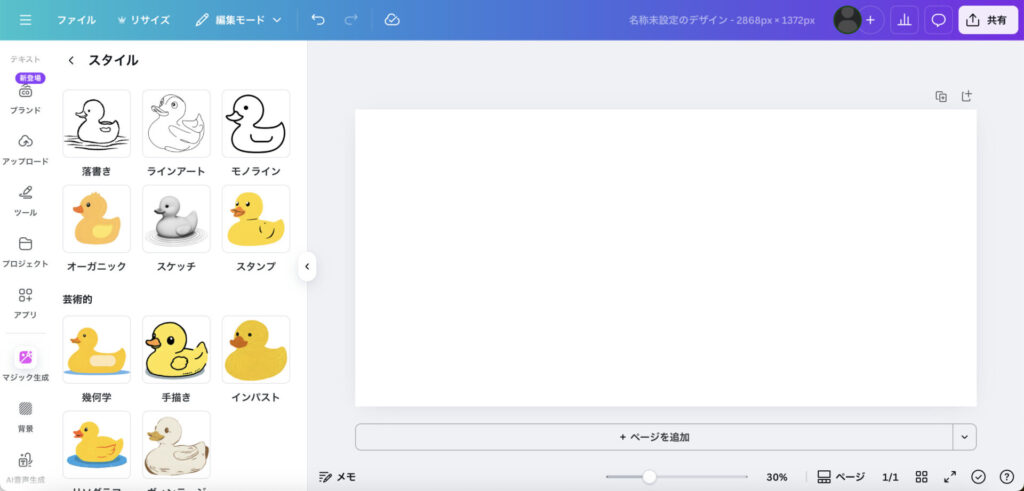The width and height of the screenshot is (1024, 491).
Task: Check cloud save status icon
Action: [x=392, y=20]
